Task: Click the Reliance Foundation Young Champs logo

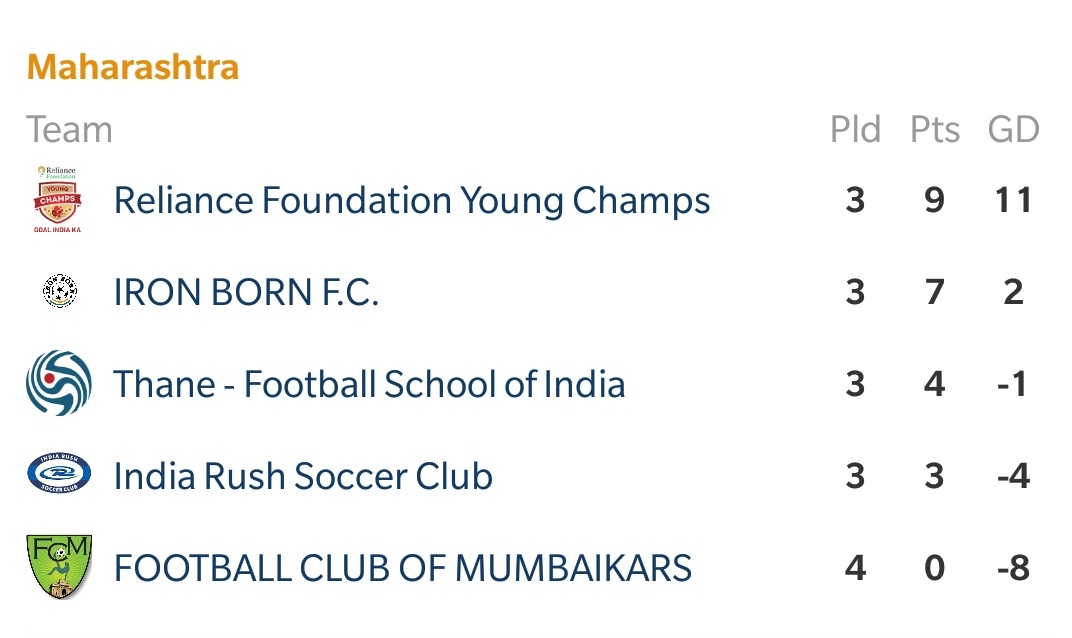Action: [58, 200]
